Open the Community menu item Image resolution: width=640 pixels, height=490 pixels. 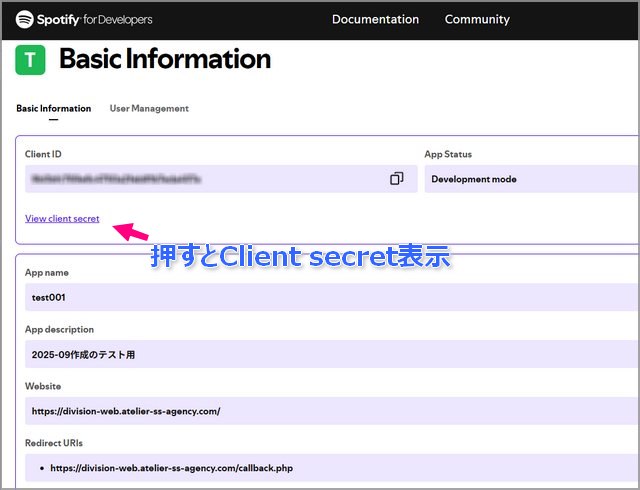click(477, 19)
